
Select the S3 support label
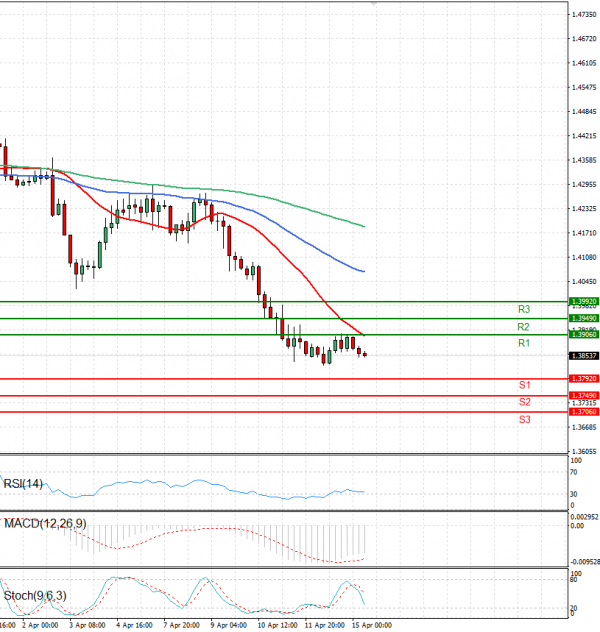pyautogui.click(x=524, y=419)
